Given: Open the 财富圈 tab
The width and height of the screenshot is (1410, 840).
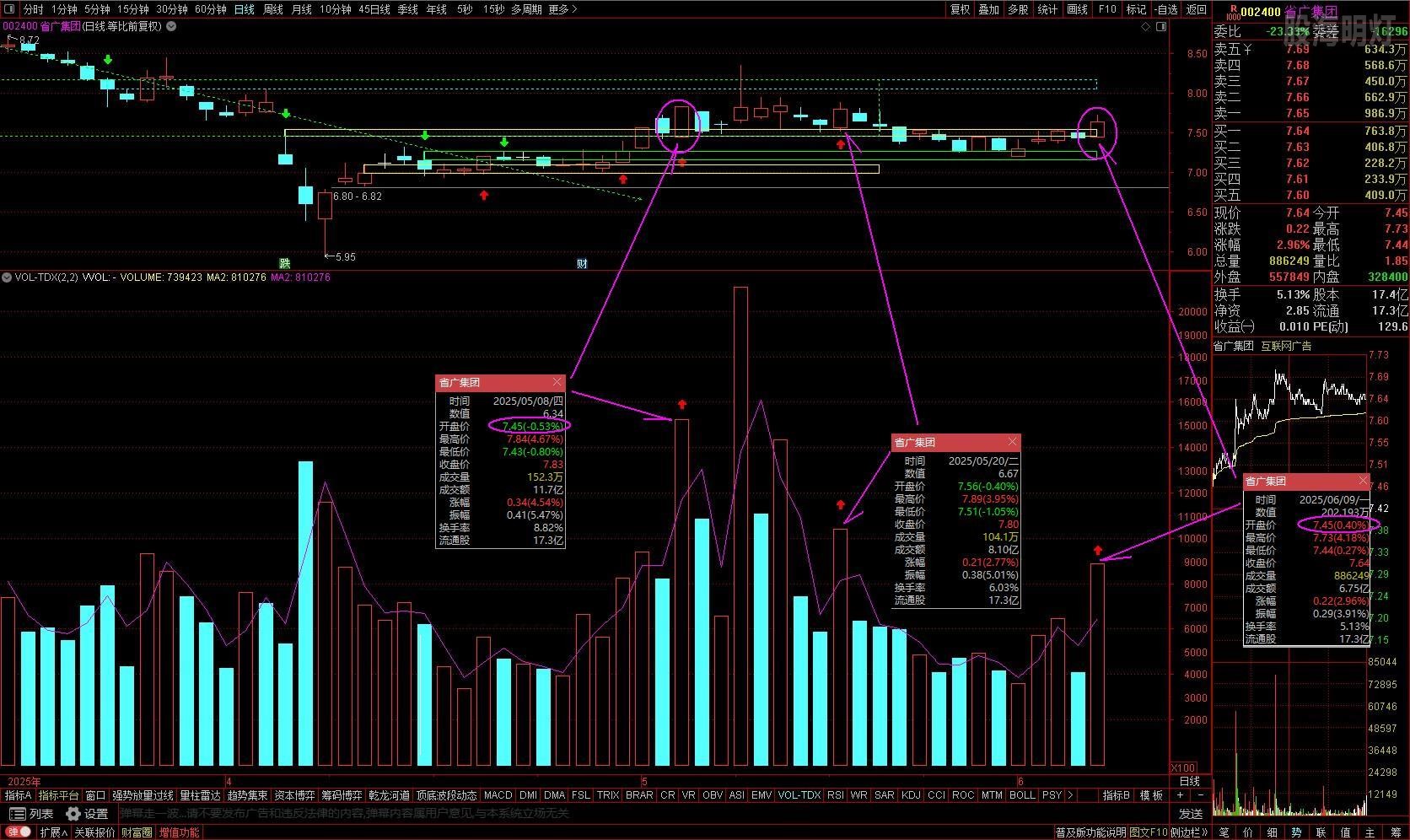Looking at the screenshot, I should [x=137, y=832].
